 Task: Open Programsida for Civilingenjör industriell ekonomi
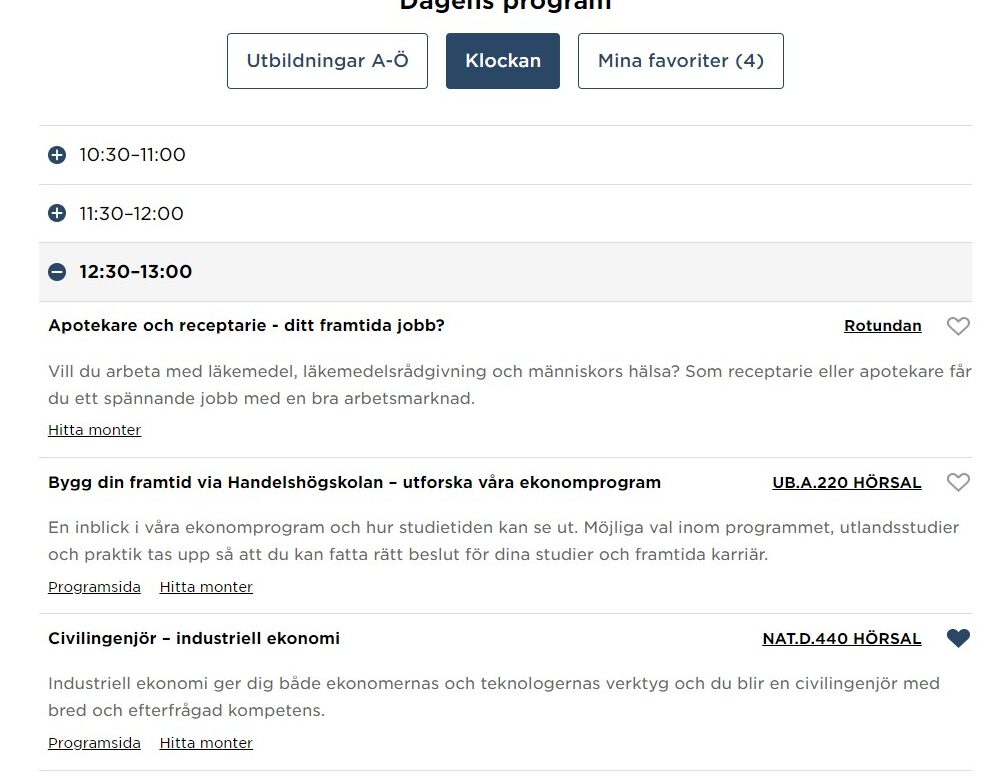94,743
